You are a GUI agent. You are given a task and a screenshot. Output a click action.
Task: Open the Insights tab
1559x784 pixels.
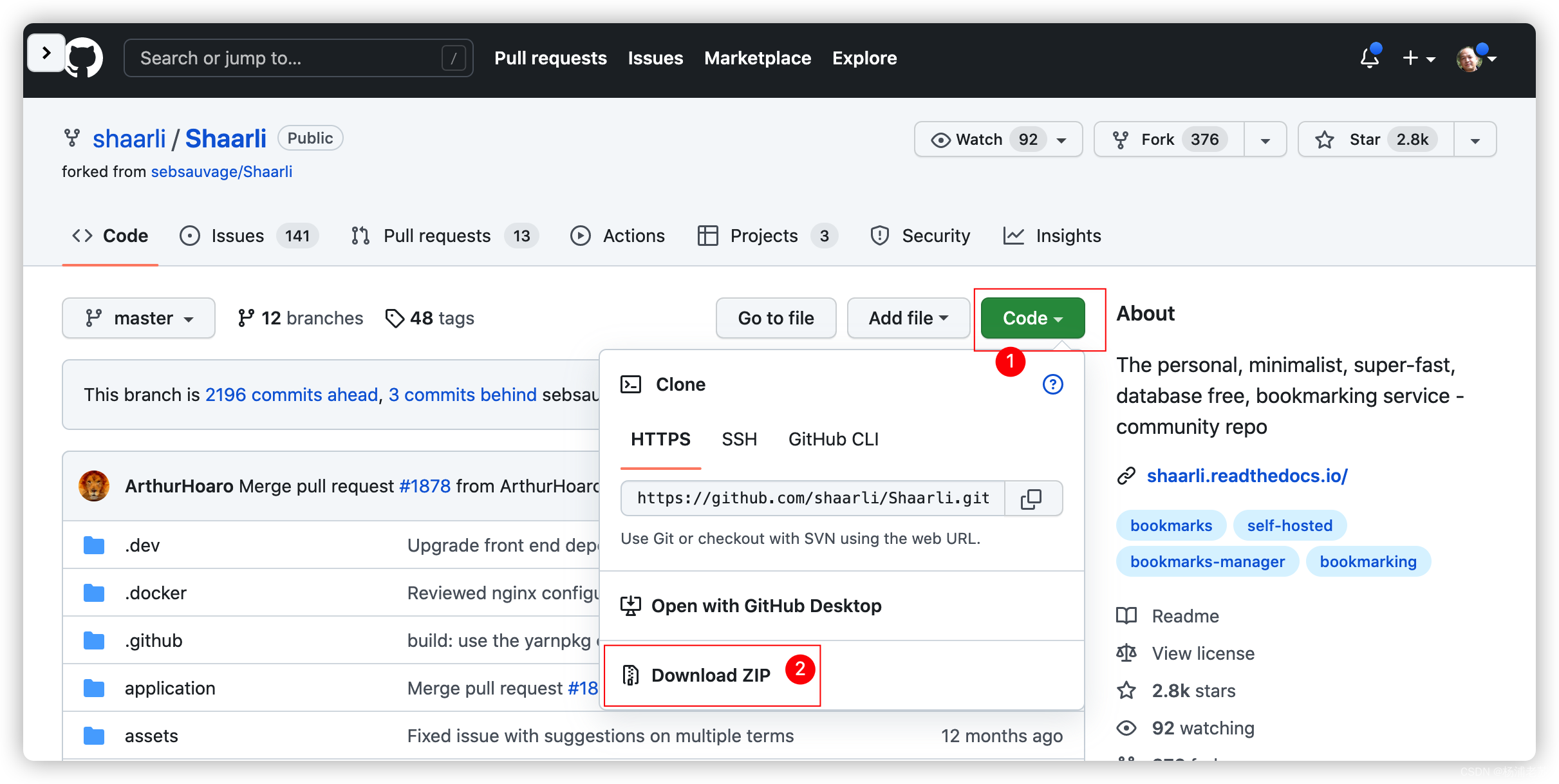[1052, 236]
